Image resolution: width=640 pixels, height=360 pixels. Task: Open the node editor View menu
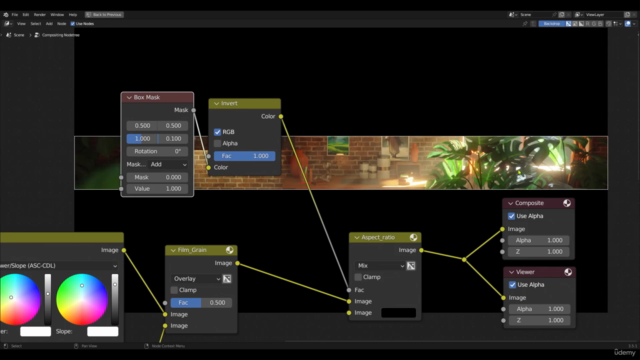21,24
